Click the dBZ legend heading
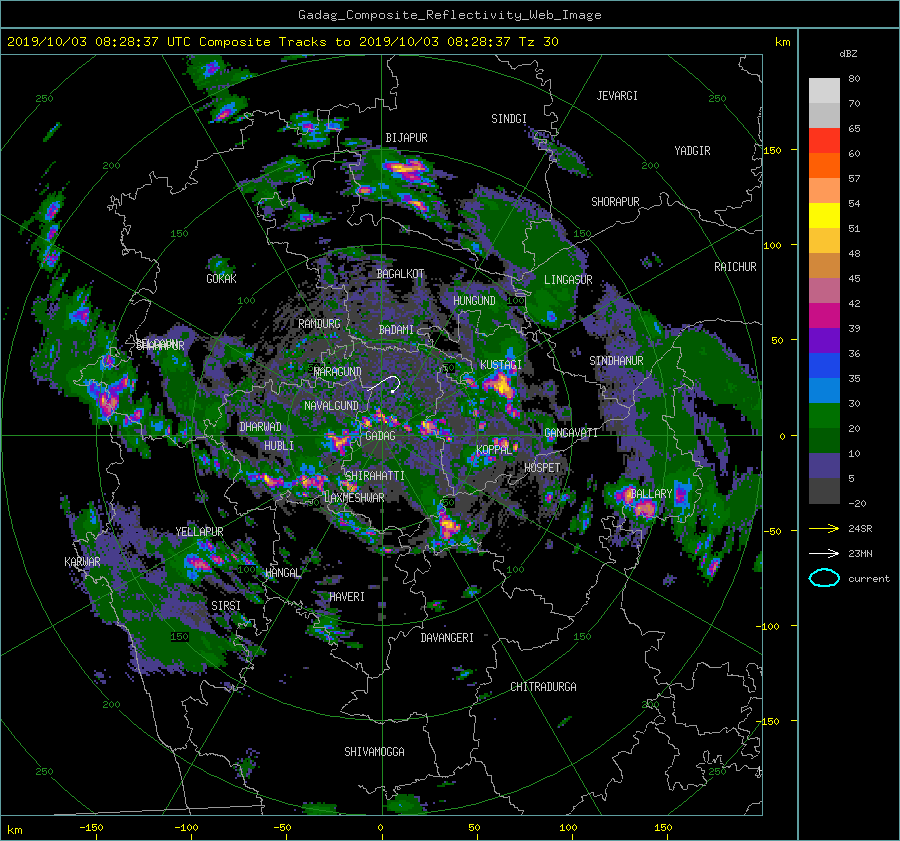This screenshot has height=841, width=900. pyautogui.click(x=848, y=54)
